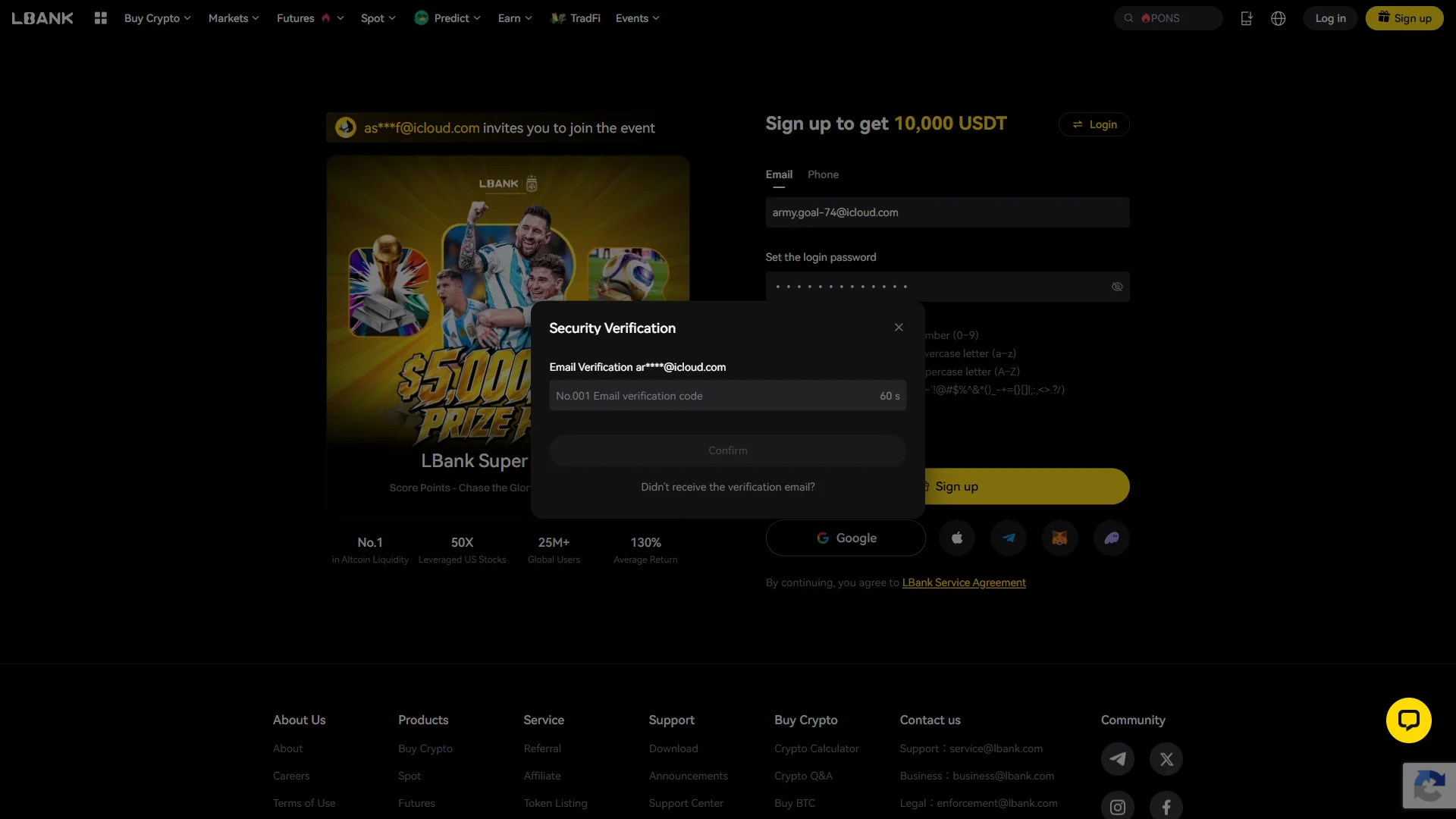Open the live chat support bubble
The image size is (1456, 819).
1409,720
